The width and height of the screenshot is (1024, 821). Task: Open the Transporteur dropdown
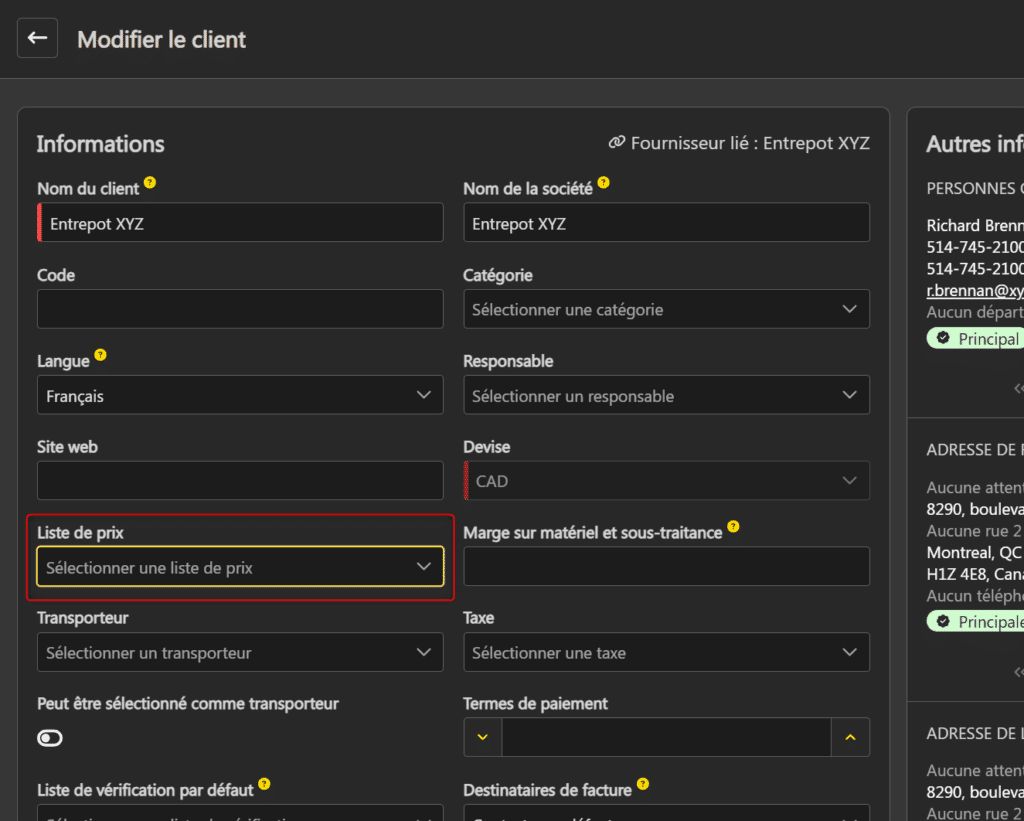[240, 653]
